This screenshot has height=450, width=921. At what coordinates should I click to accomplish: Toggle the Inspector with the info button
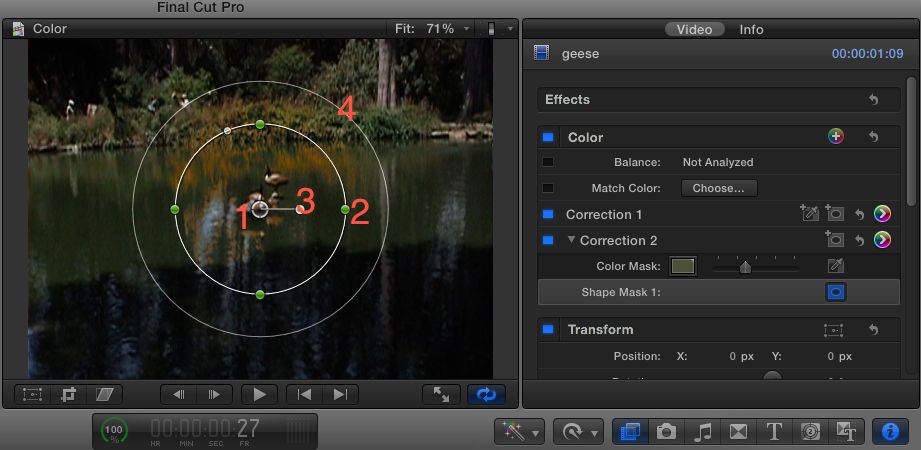pyautogui.click(x=890, y=432)
